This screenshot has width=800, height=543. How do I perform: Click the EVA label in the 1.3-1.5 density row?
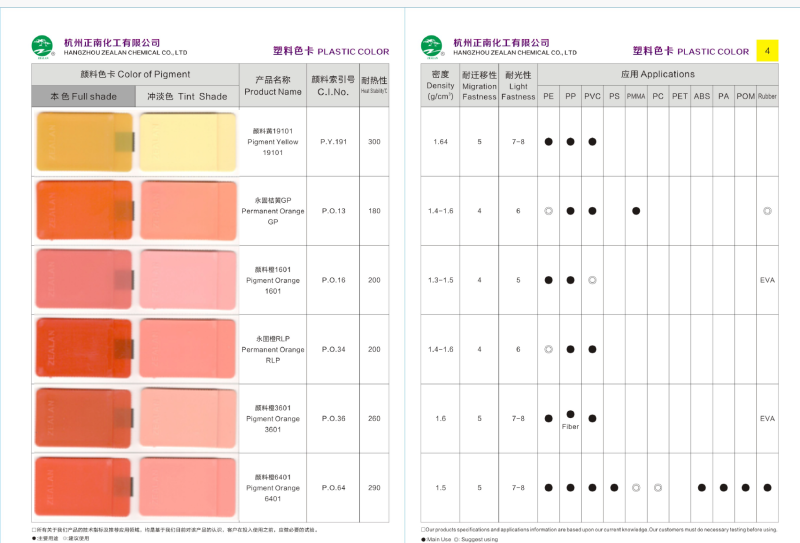click(x=767, y=280)
